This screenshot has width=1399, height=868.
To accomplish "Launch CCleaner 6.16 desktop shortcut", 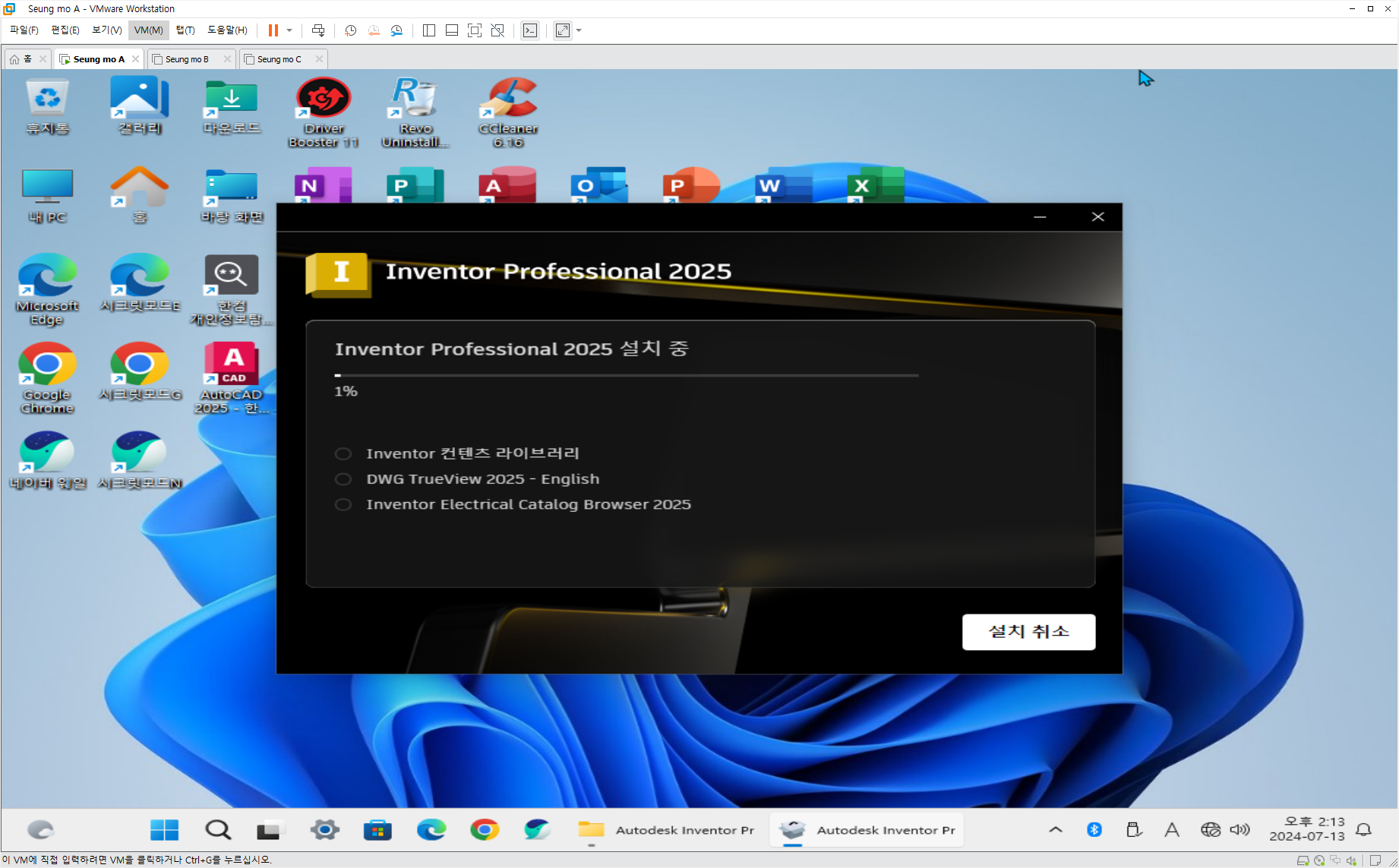I will [x=508, y=112].
